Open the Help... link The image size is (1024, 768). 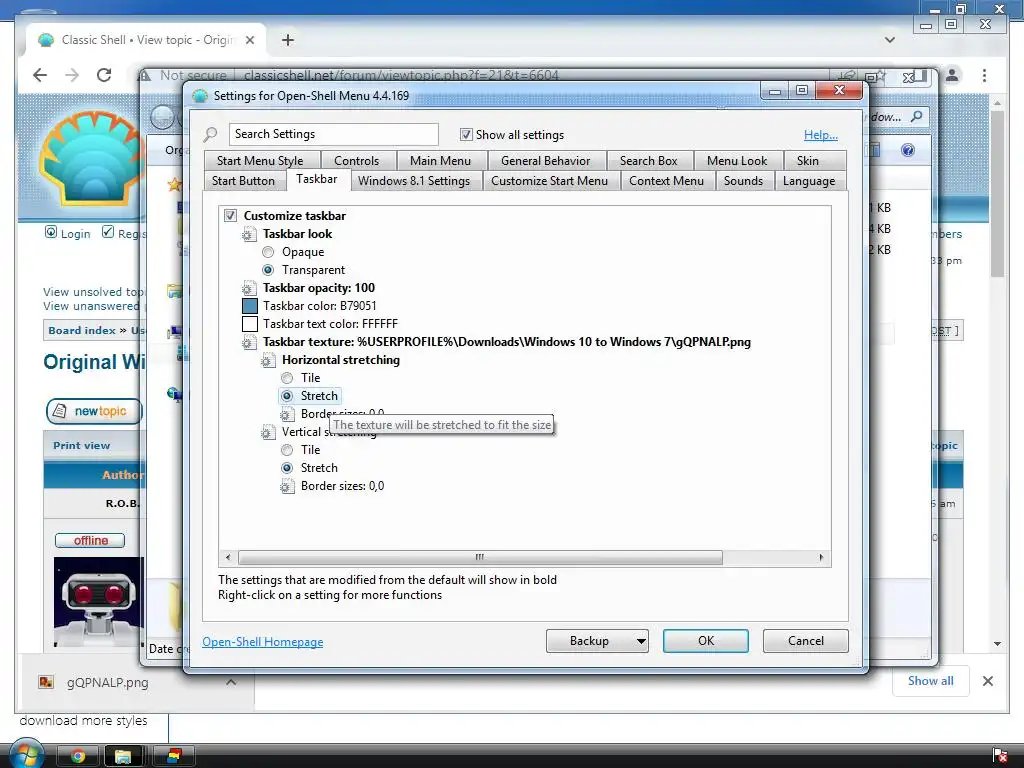(x=821, y=135)
